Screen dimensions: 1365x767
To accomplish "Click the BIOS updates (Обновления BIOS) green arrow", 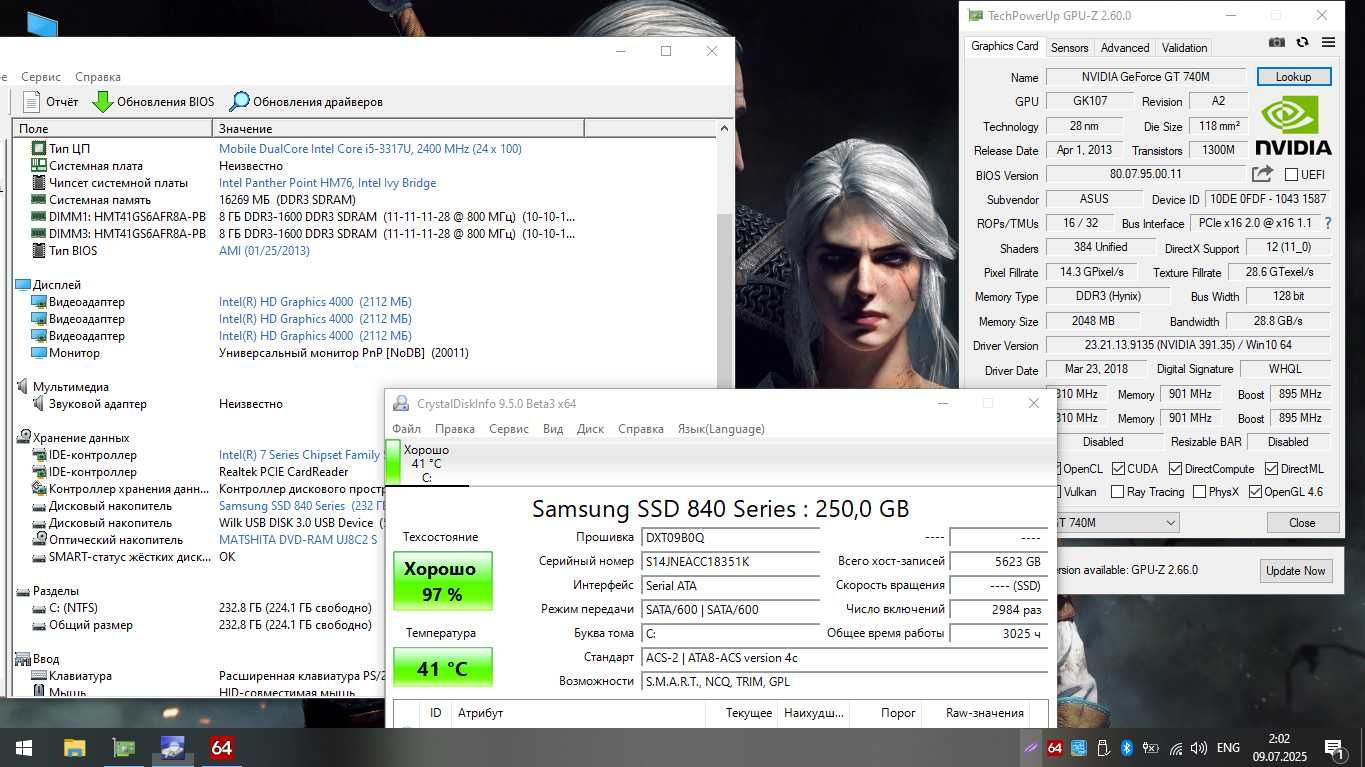I will pyautogui.click(x=102, y=101).
